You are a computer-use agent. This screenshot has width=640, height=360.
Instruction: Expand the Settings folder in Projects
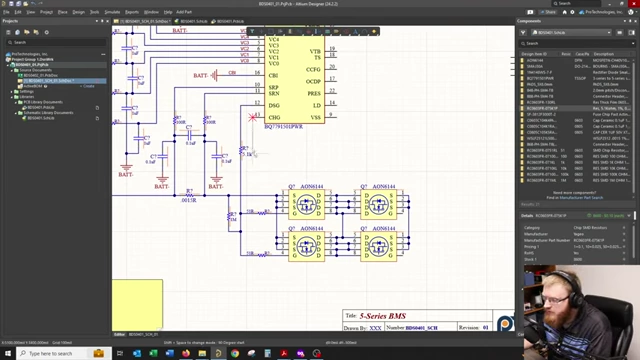coord(12,91)
